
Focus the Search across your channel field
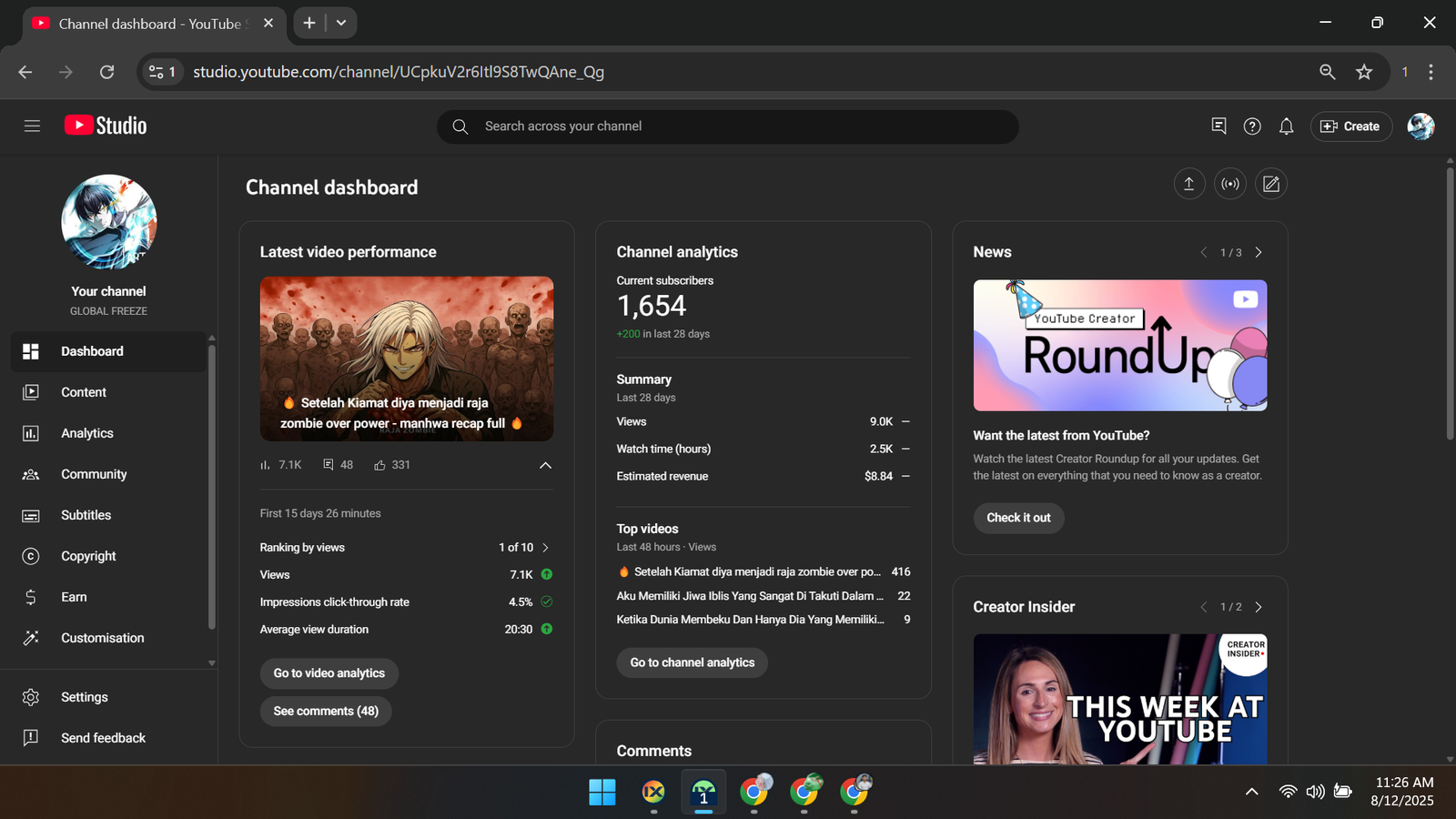tap(727, 126)
